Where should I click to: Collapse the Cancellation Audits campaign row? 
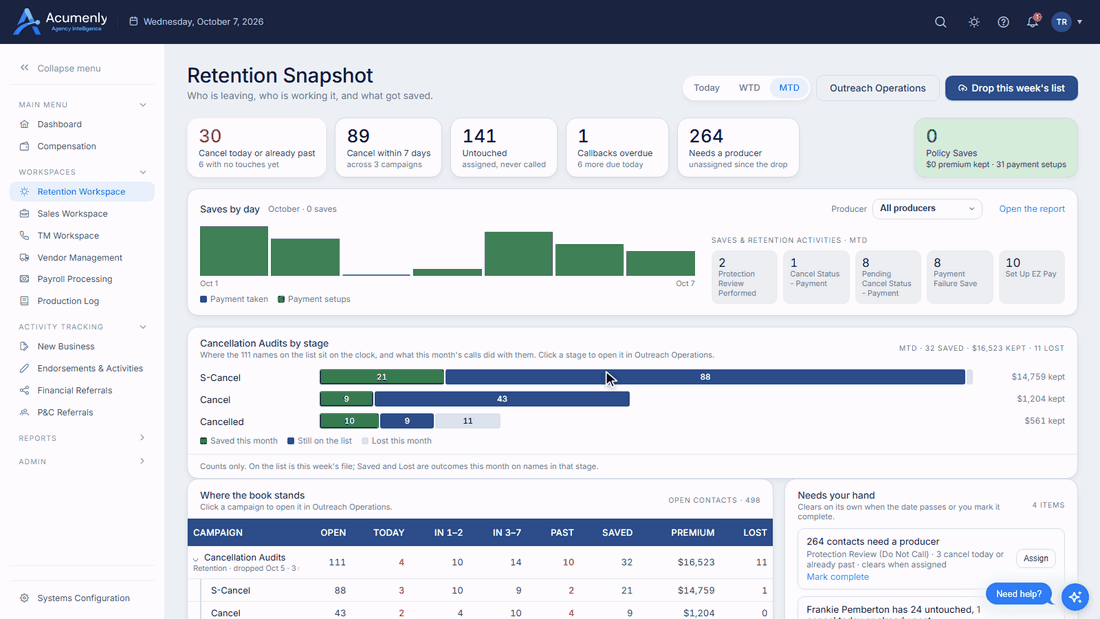195,559
